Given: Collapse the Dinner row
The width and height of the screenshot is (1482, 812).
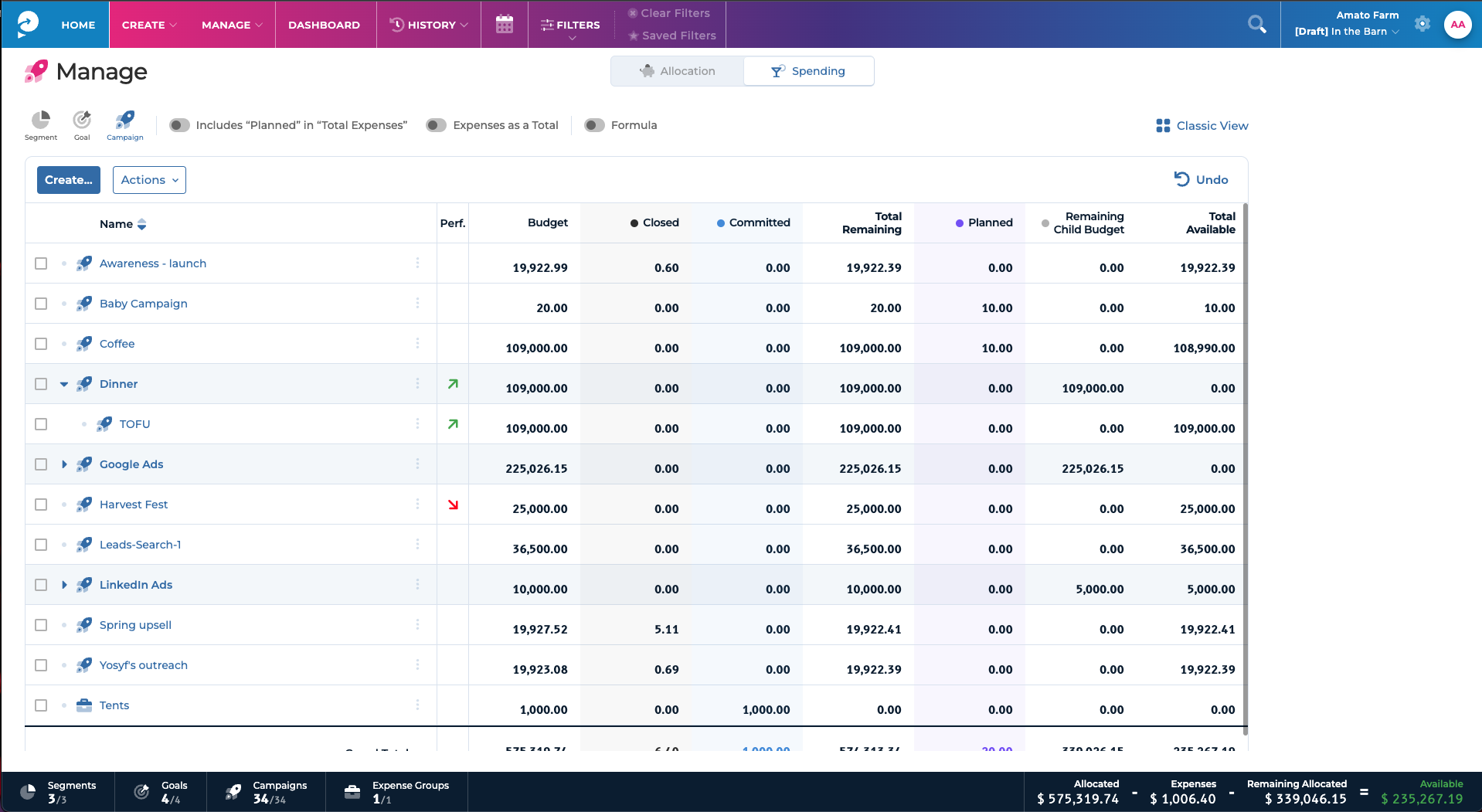Looking at the screenshot, I should 64,384.
